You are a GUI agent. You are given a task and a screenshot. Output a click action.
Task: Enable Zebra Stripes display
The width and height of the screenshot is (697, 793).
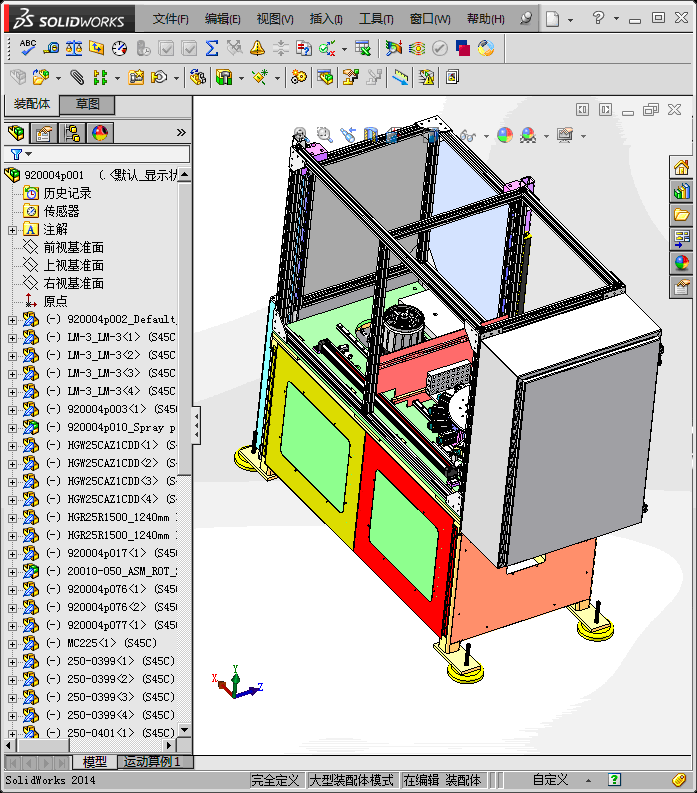pos(417,48)
